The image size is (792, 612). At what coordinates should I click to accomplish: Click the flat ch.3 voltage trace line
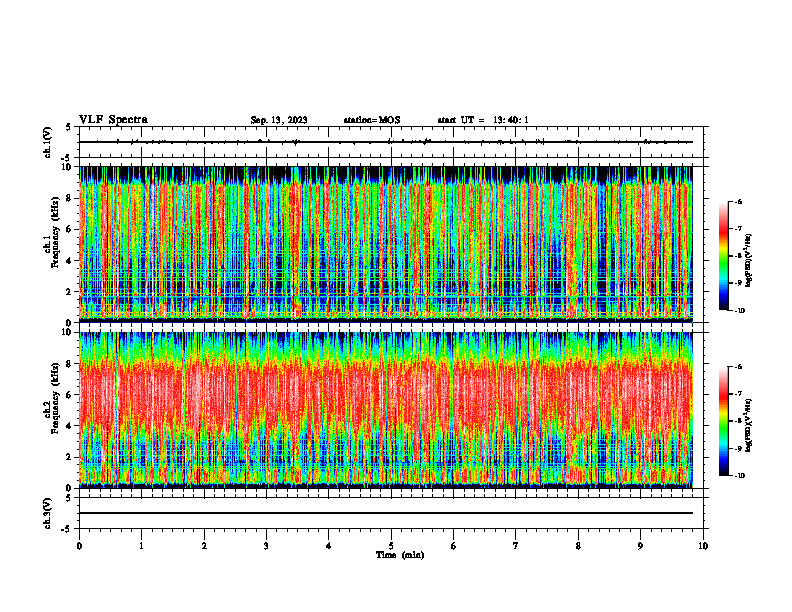click(386, 513)
